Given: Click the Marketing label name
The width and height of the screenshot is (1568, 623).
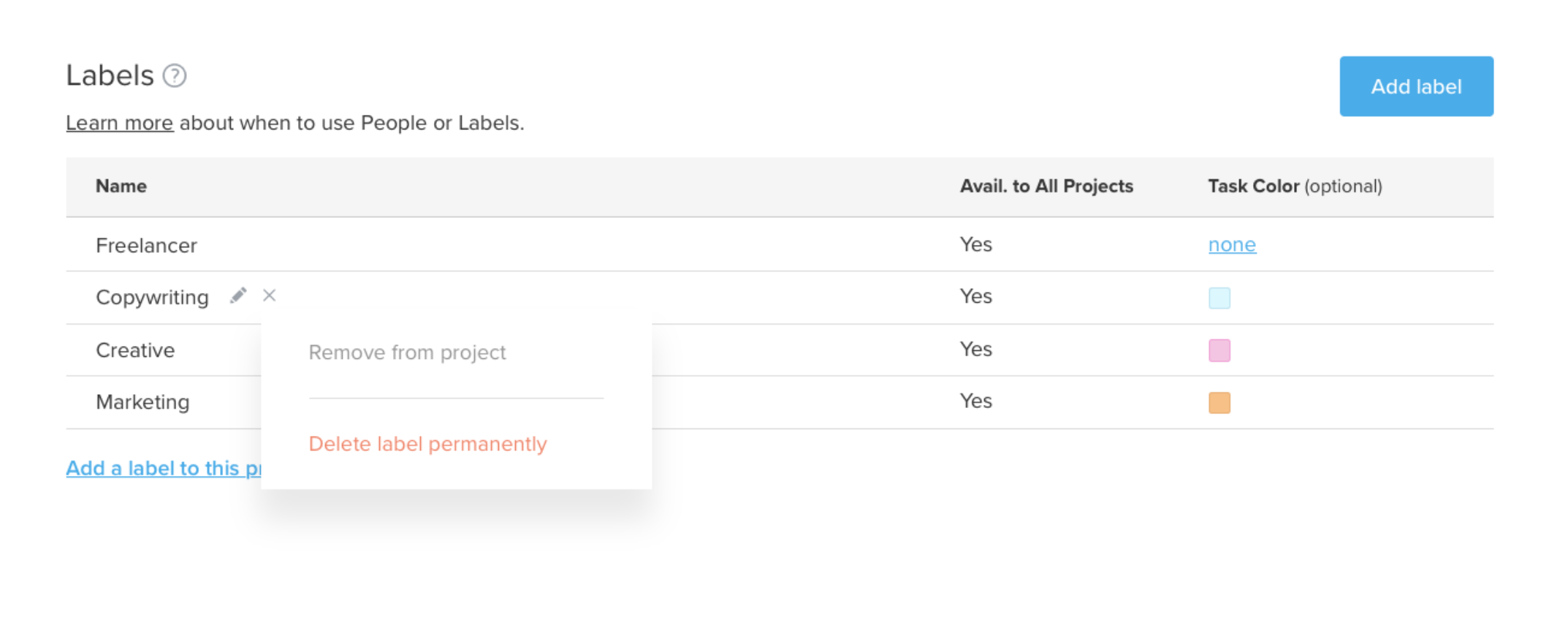Looking at the screenshot, I should click(142, 401).
